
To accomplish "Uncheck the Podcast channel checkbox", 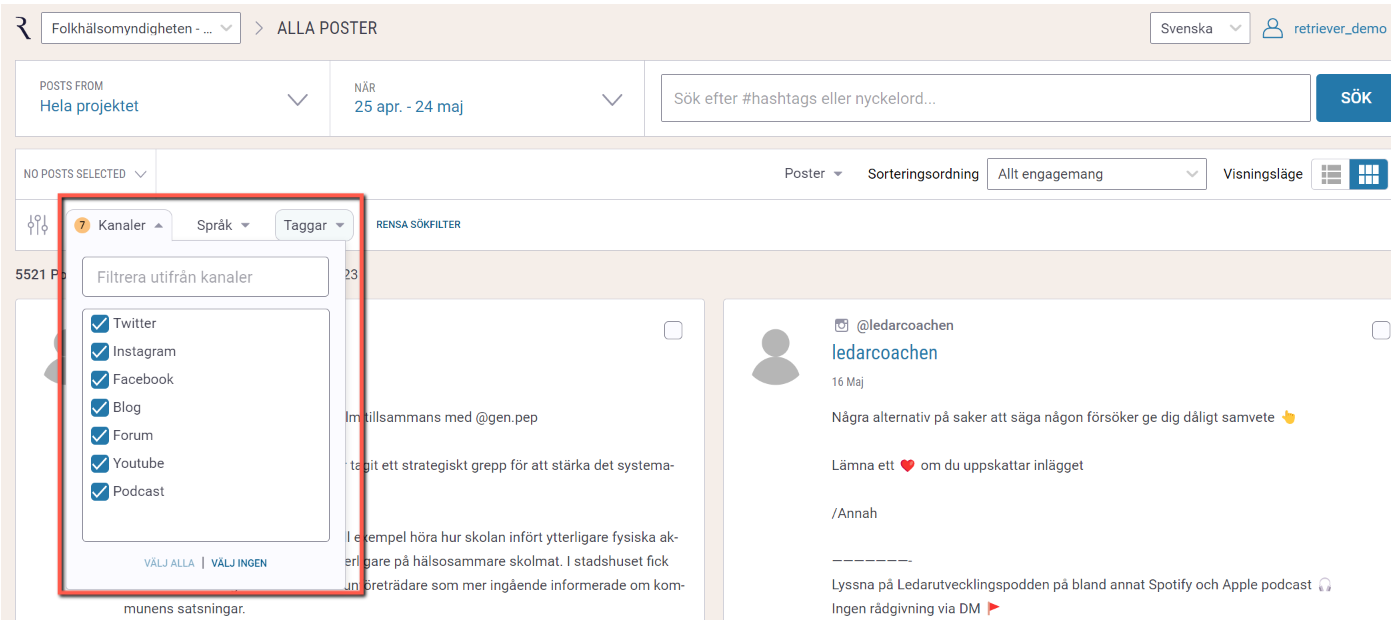I will tap(100, 491).
